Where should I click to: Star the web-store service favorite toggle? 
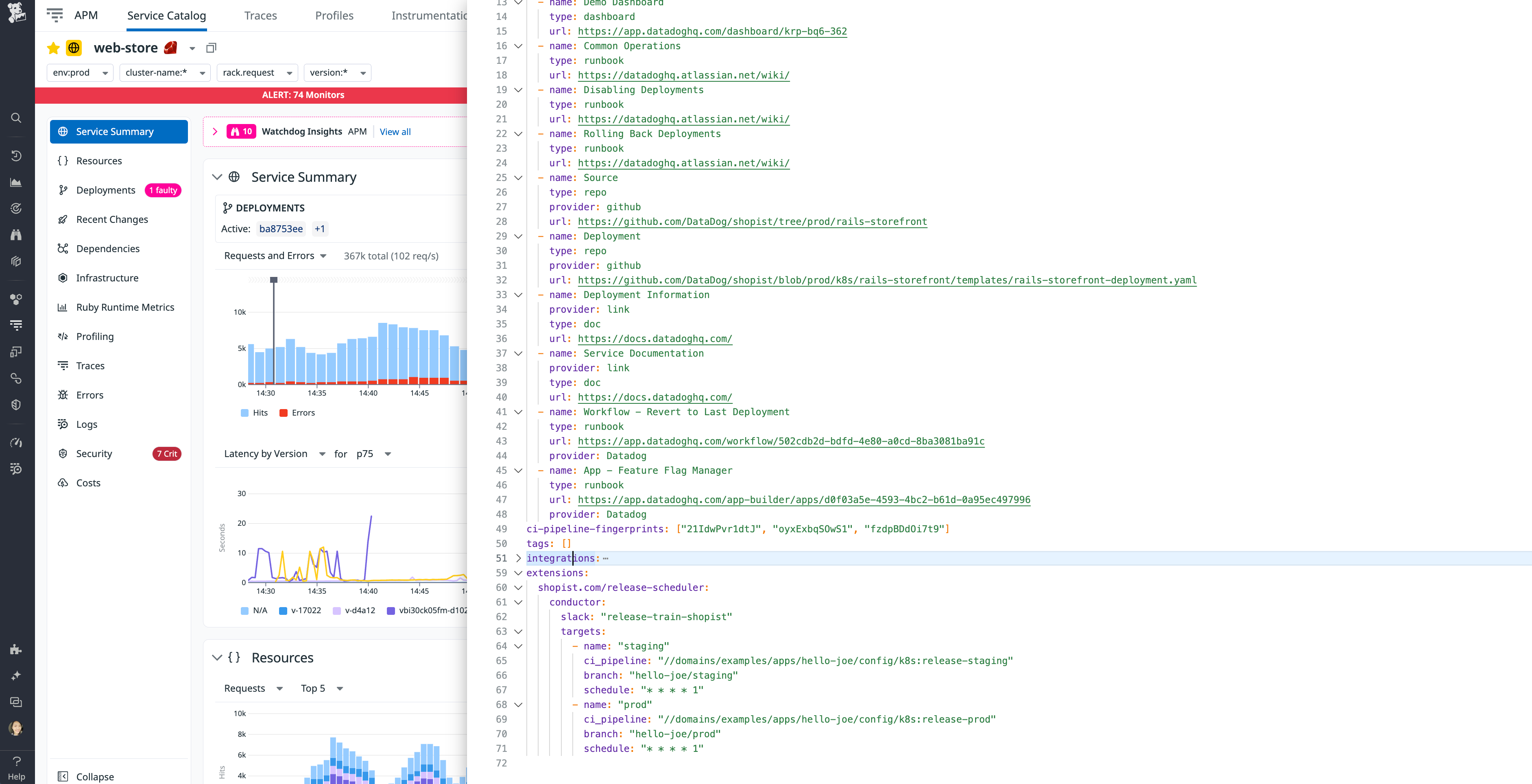coord(53,48)
